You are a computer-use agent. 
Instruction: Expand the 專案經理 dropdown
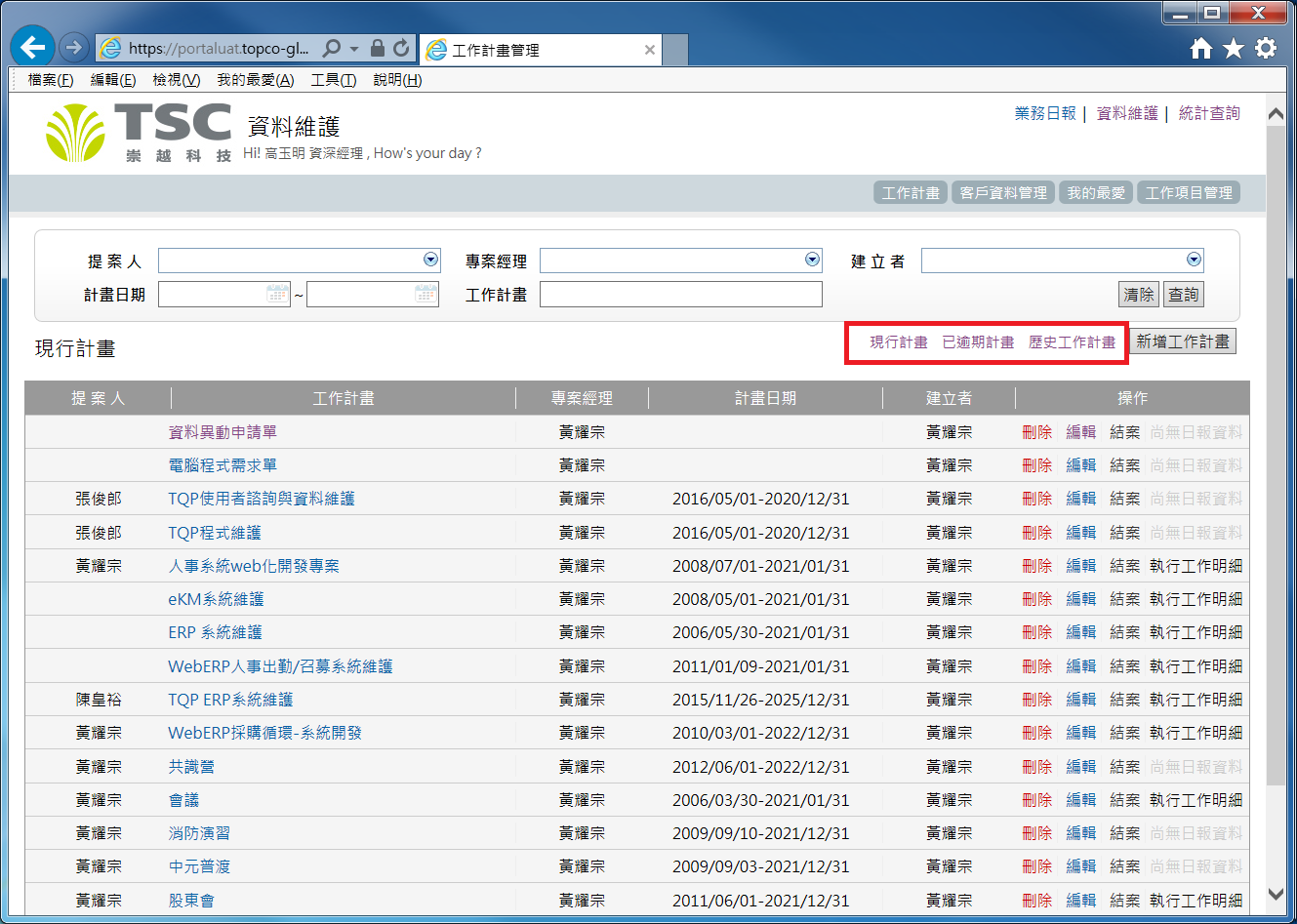tap(812, 260)
